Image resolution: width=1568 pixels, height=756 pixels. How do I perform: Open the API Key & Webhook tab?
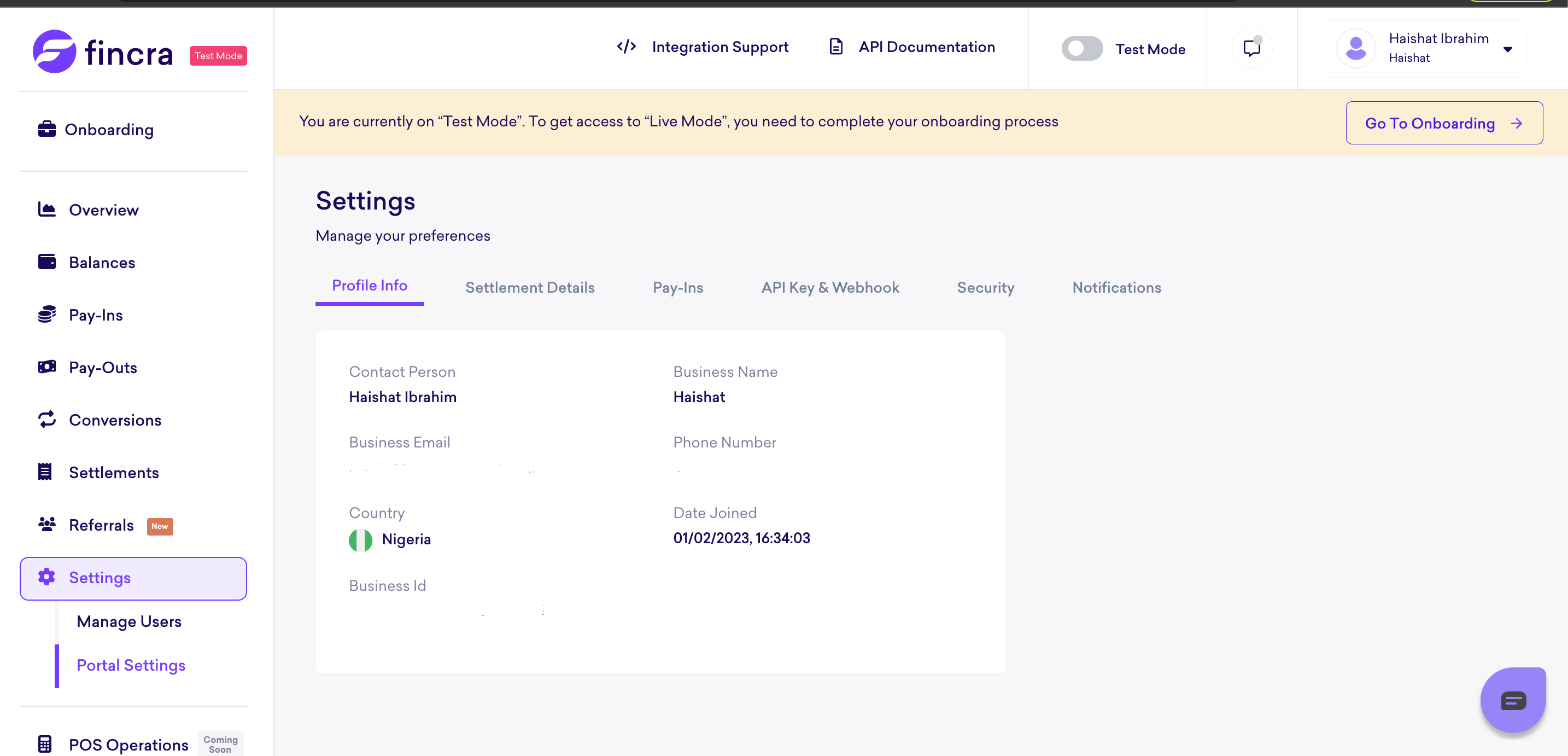click(830, 288)
